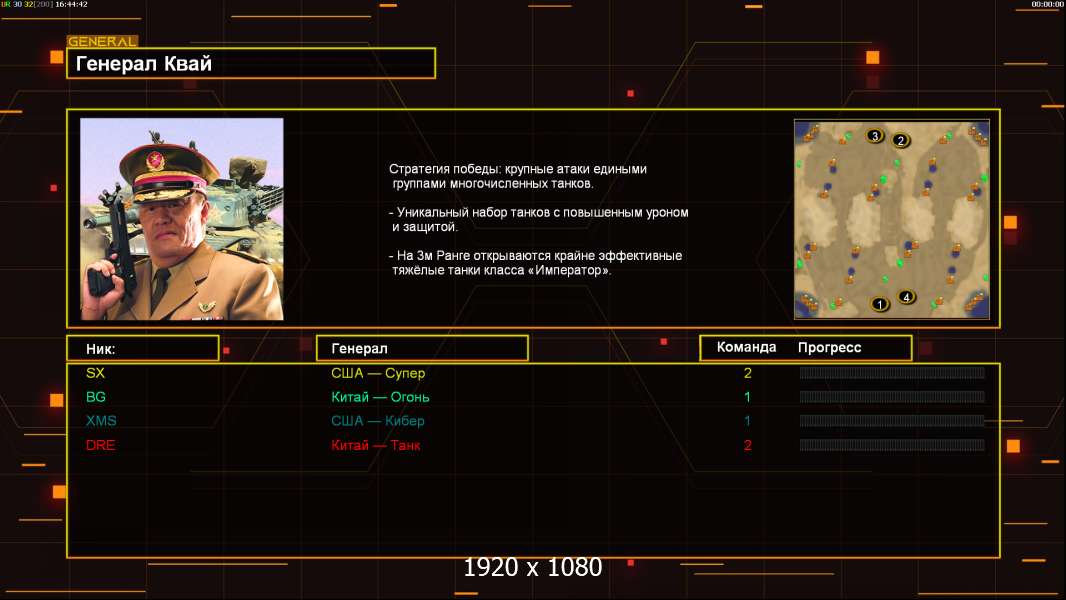Select player SX nickname
Image resolution: width=1066 pixels, height=600 pixels.
click(x=95, y=373)
